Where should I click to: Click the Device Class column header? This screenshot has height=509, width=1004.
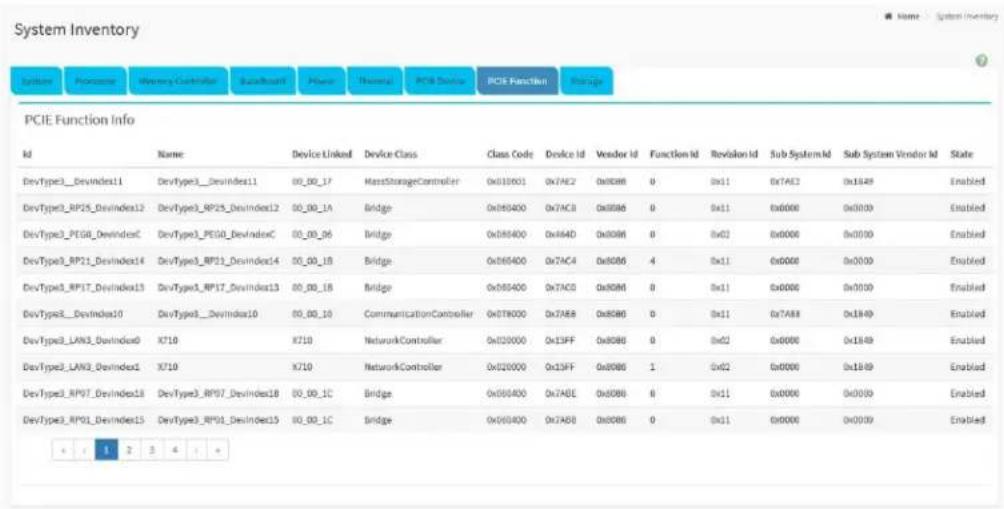pos(390,154)
